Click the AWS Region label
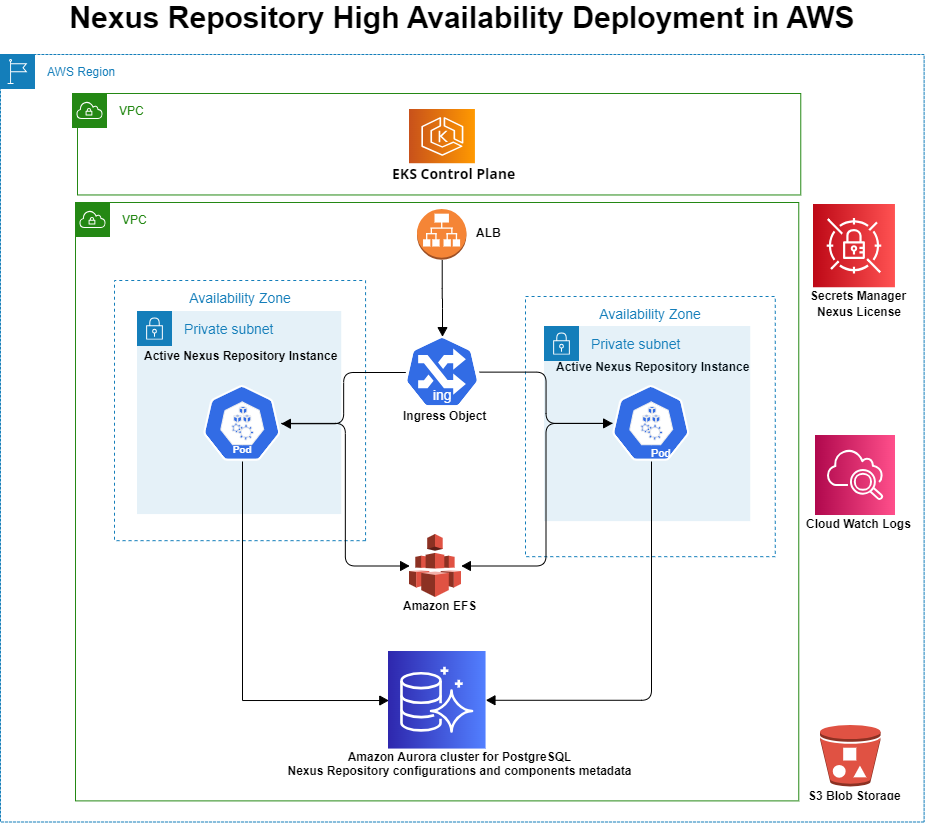Screen dimensions: 925x823 tap(81, 71)
